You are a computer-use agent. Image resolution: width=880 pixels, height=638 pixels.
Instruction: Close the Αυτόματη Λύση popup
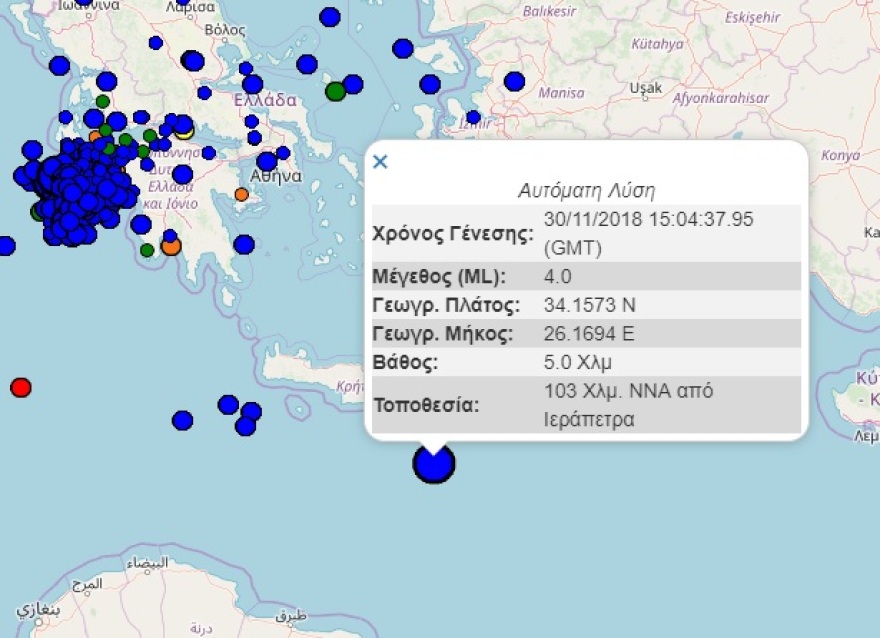380,161
